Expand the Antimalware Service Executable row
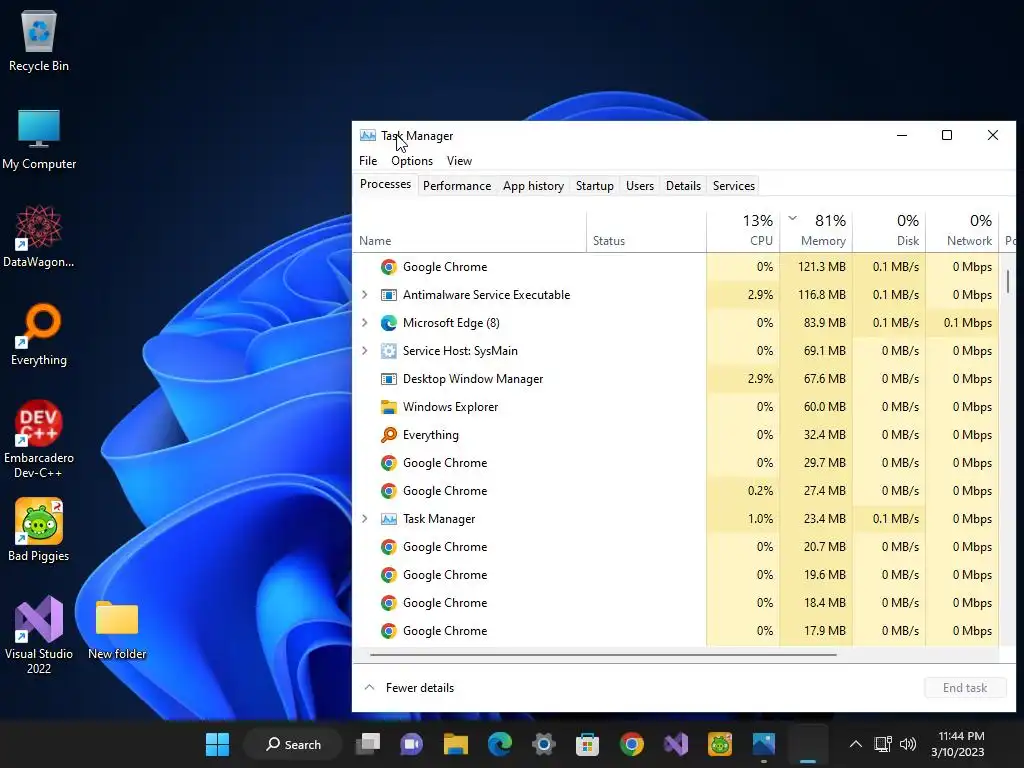 point(365,295)
